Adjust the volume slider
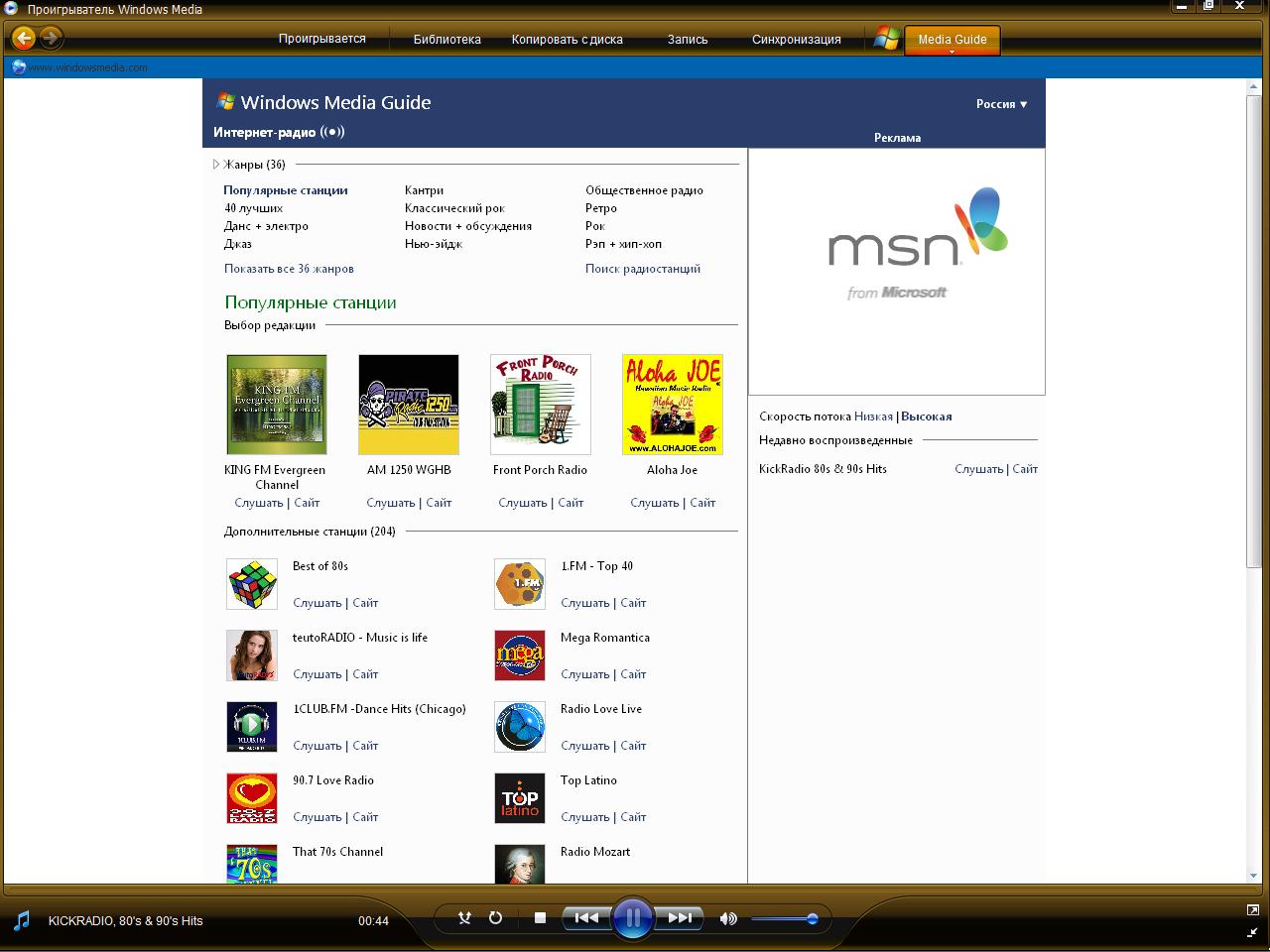The height and width of the screenshot is (952, 1270). 784,919
